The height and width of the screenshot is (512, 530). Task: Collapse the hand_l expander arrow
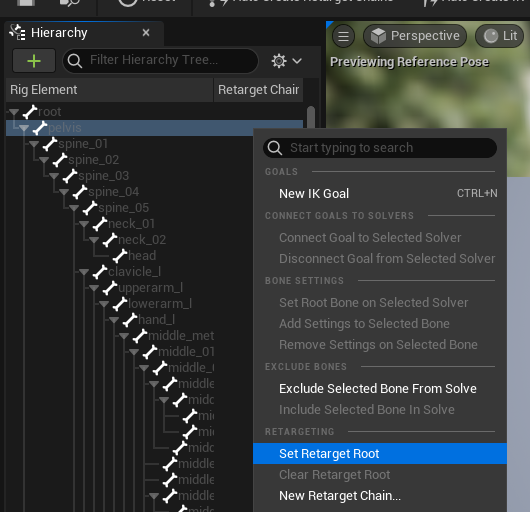[x=114, y=320]
